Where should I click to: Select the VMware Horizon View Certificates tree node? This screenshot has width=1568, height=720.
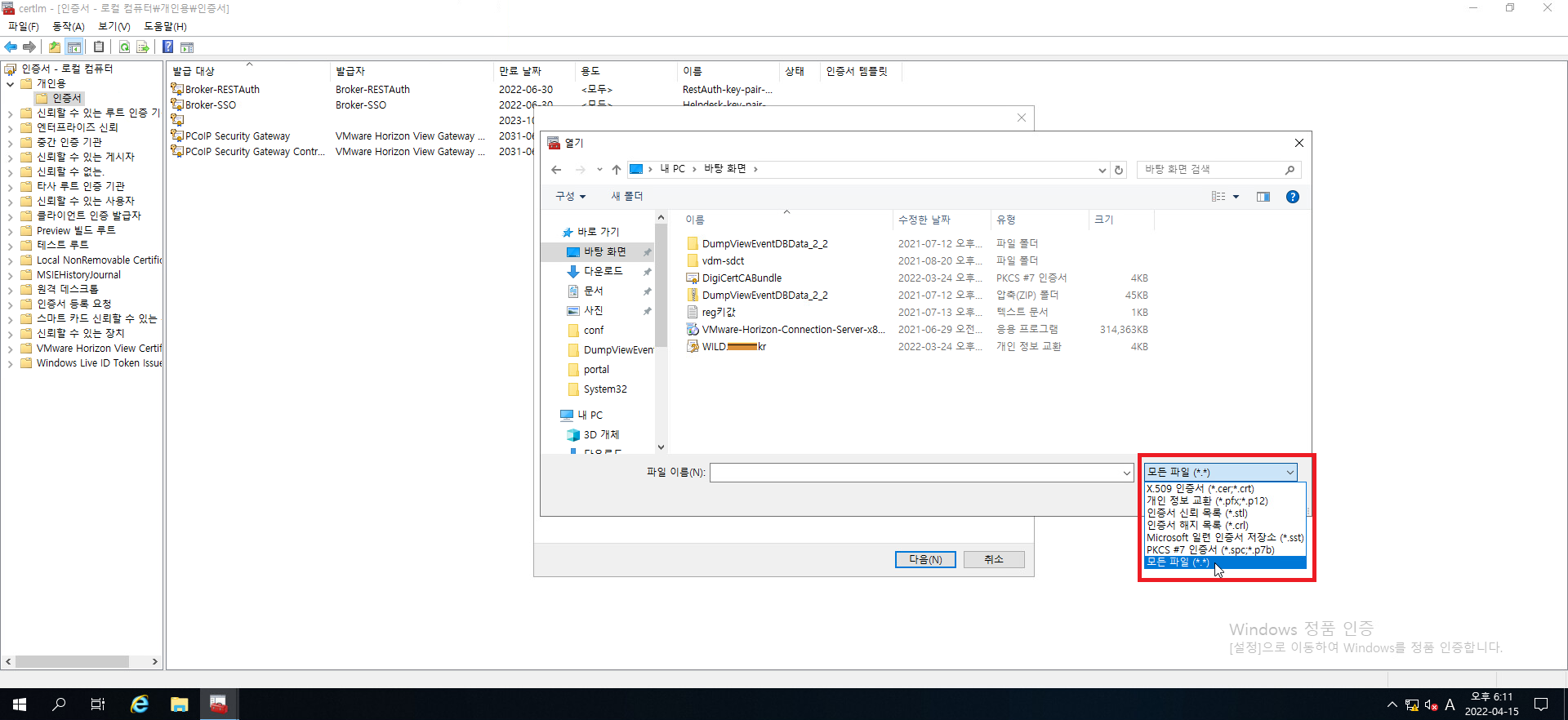coord(99,349)
